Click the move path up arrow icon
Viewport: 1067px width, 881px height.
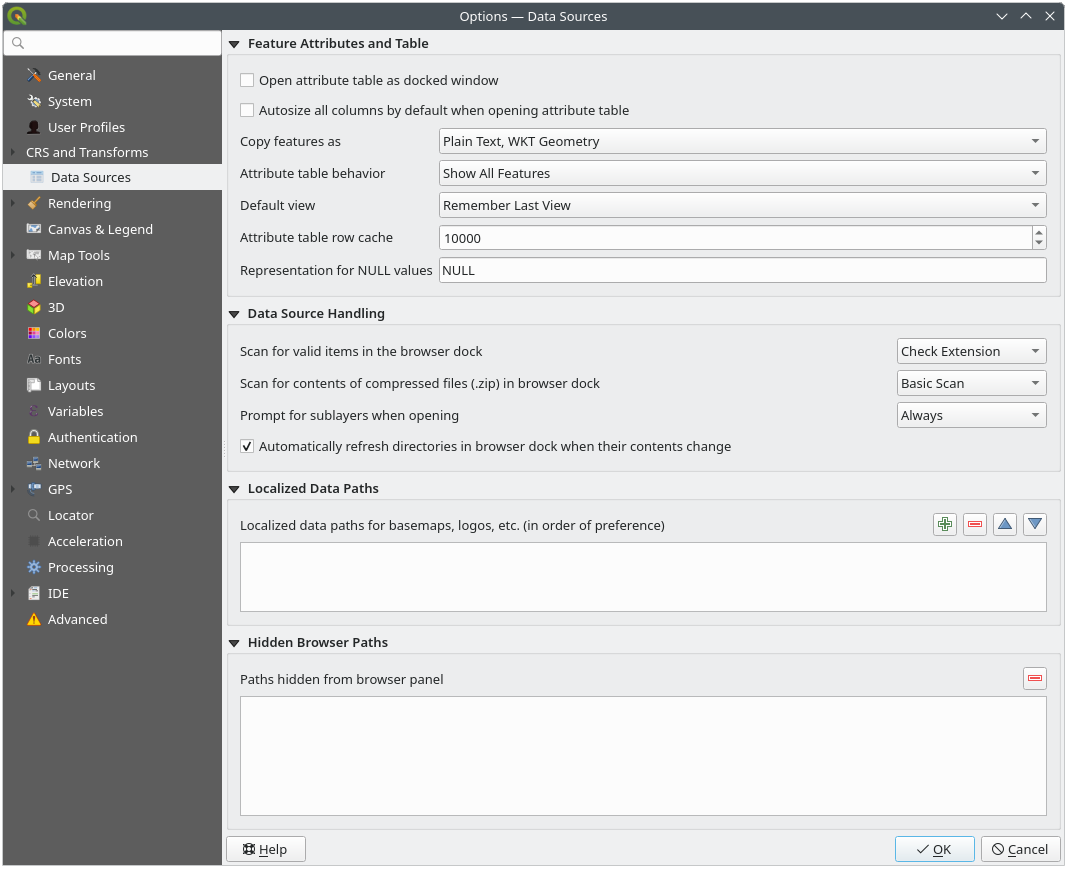pos(1005,524)
